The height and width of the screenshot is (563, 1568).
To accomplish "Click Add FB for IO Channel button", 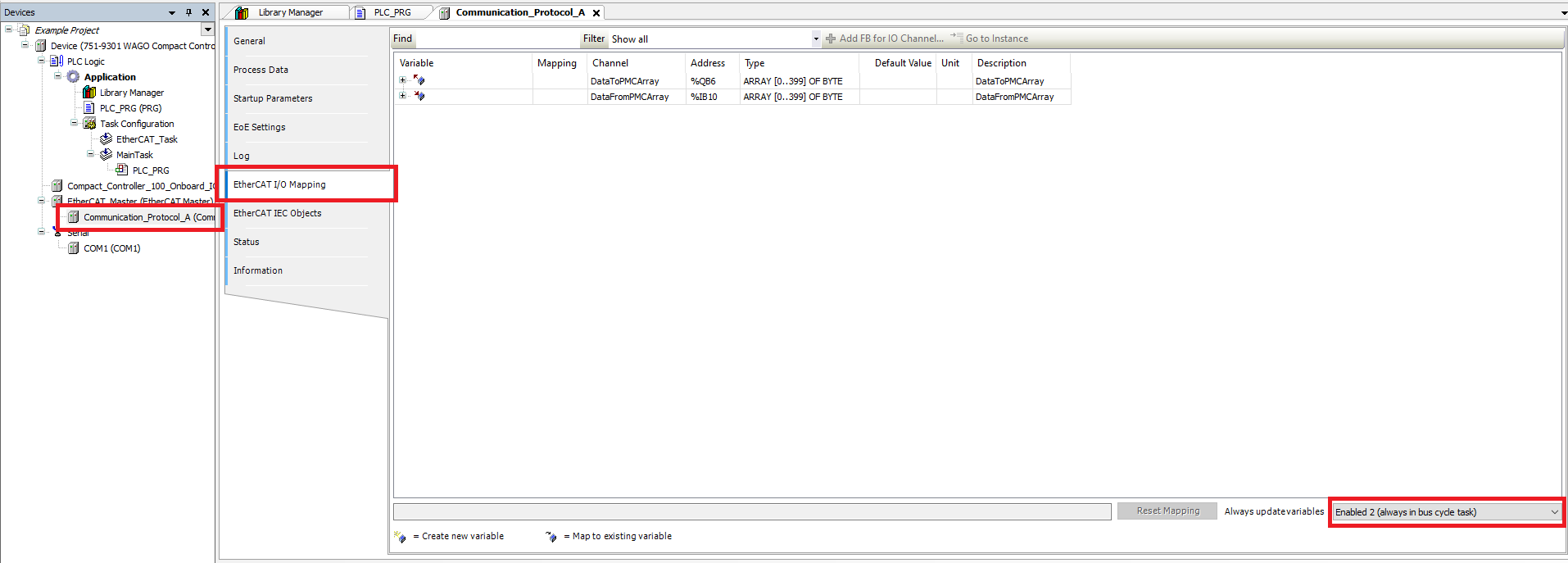I will click(885, 39).
